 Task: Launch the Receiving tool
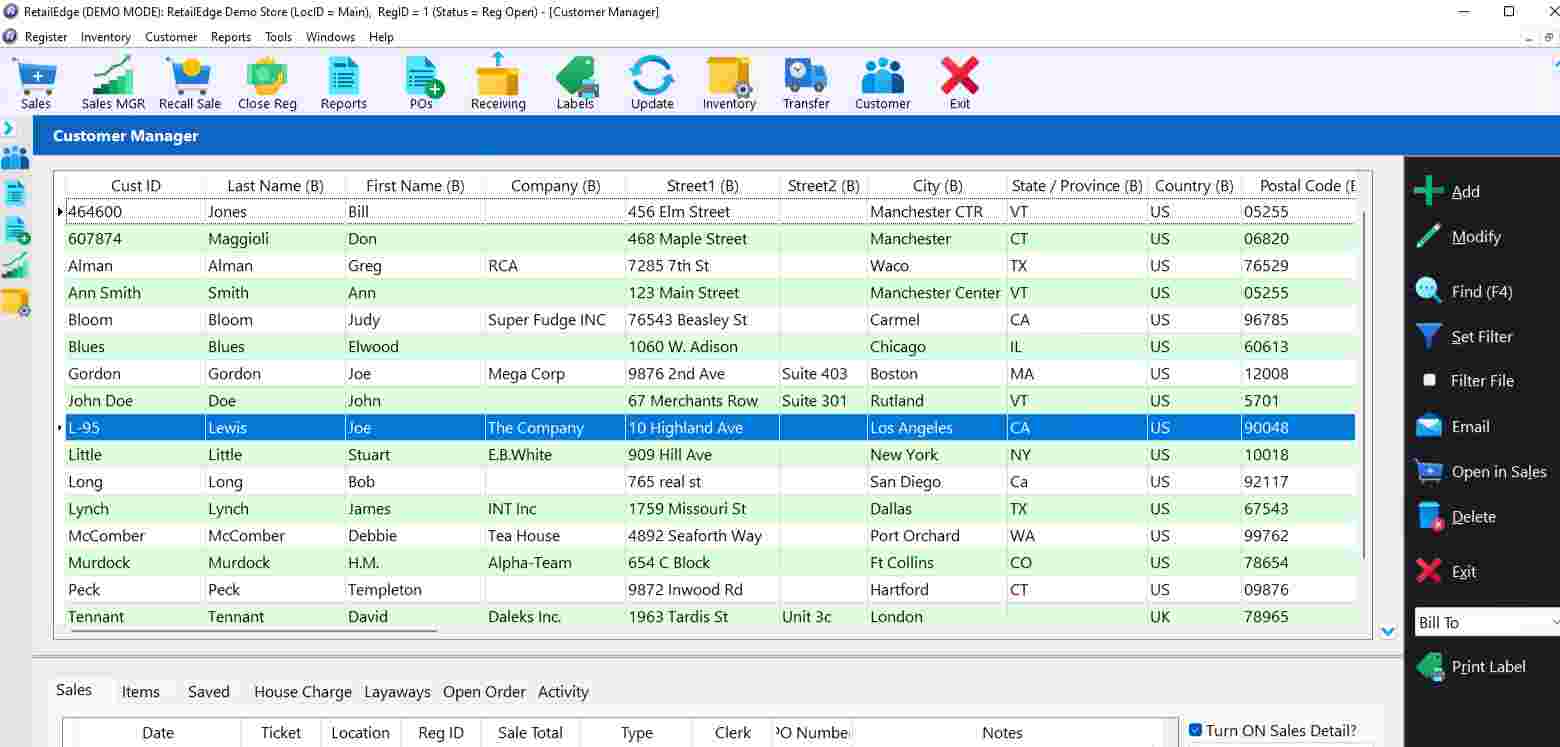497,82
